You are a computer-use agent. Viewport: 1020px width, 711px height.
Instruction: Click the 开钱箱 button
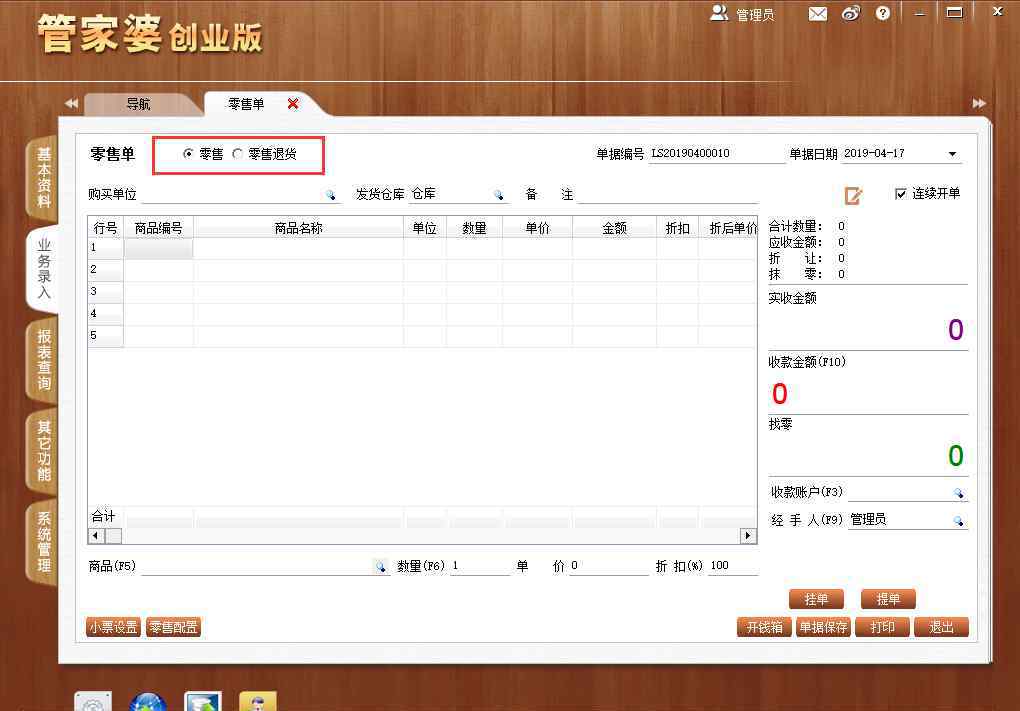(x=764, y=627)
